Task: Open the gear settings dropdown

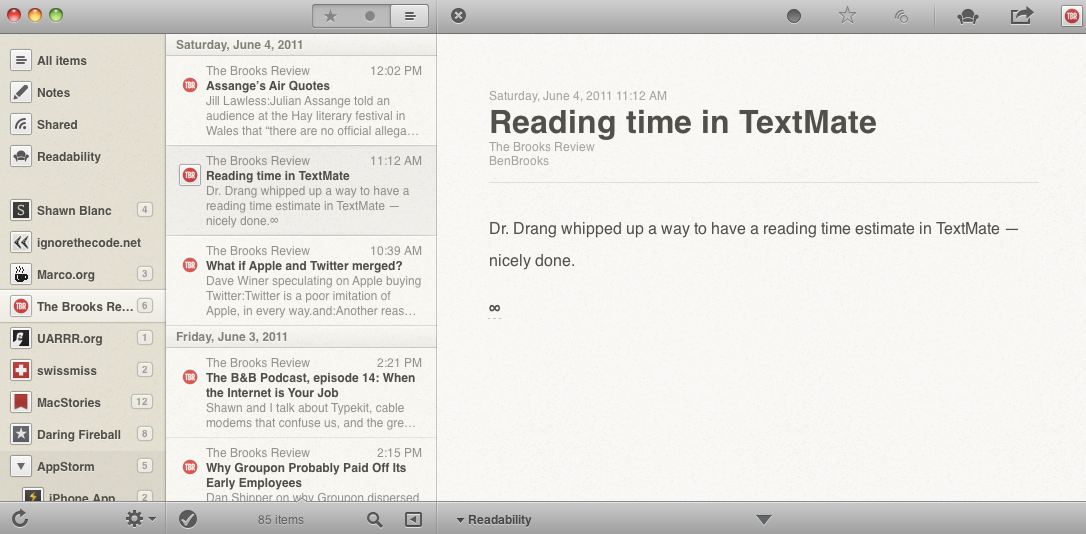Action: tap(138, 518)
